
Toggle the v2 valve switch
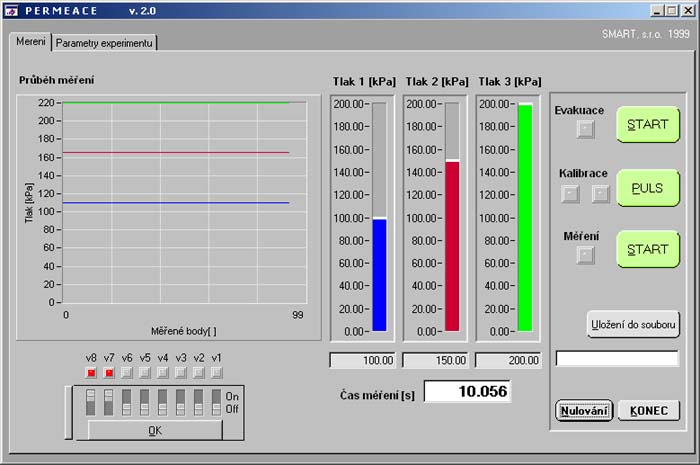199,402
